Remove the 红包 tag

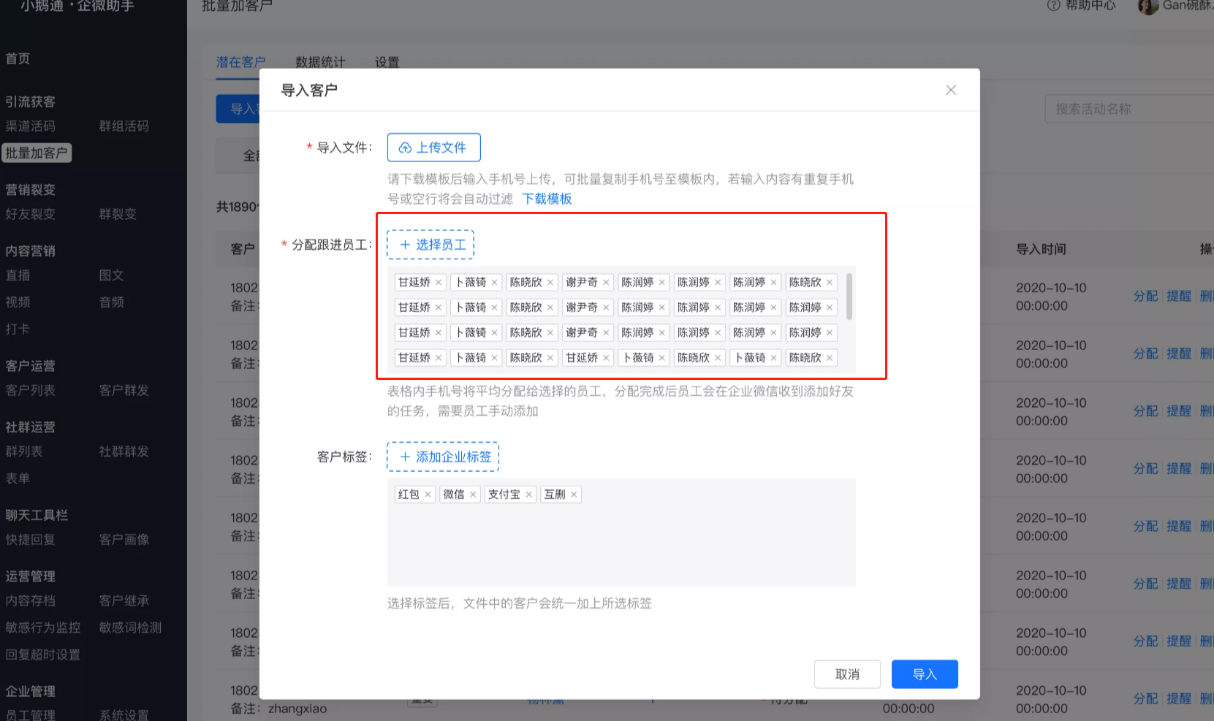click(428, 494)
